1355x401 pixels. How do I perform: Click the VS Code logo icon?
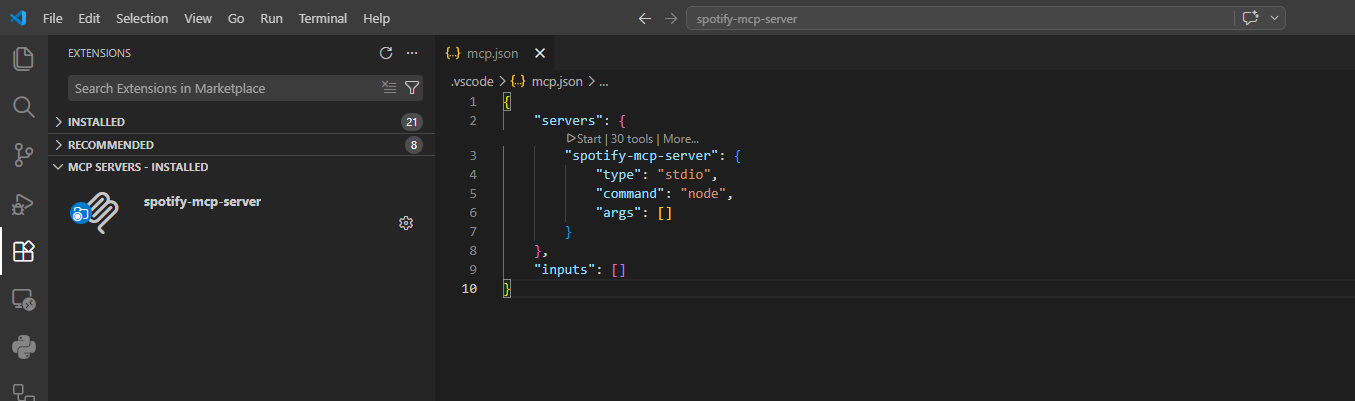(18, 18)
